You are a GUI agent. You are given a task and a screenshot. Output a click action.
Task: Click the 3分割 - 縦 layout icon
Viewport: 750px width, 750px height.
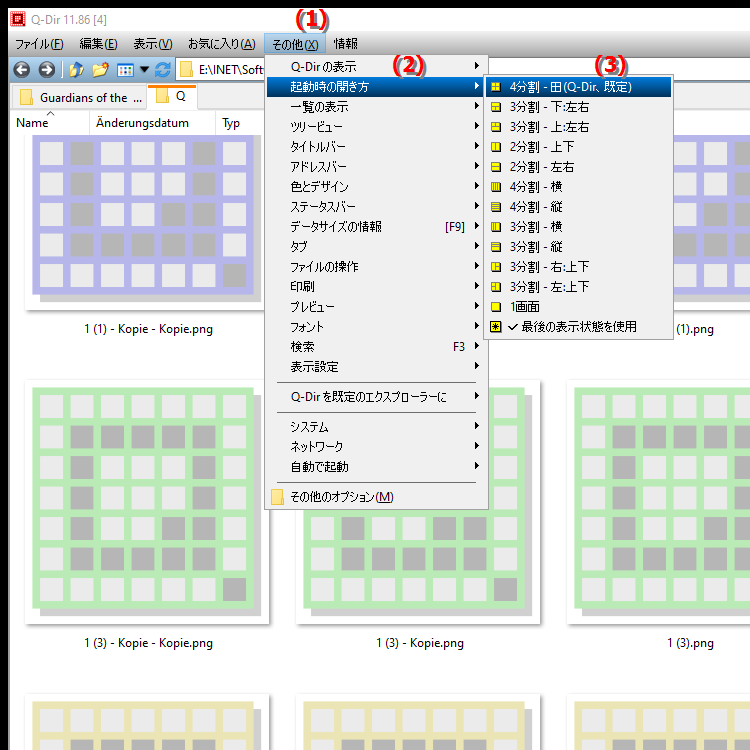tap(496, 247)
